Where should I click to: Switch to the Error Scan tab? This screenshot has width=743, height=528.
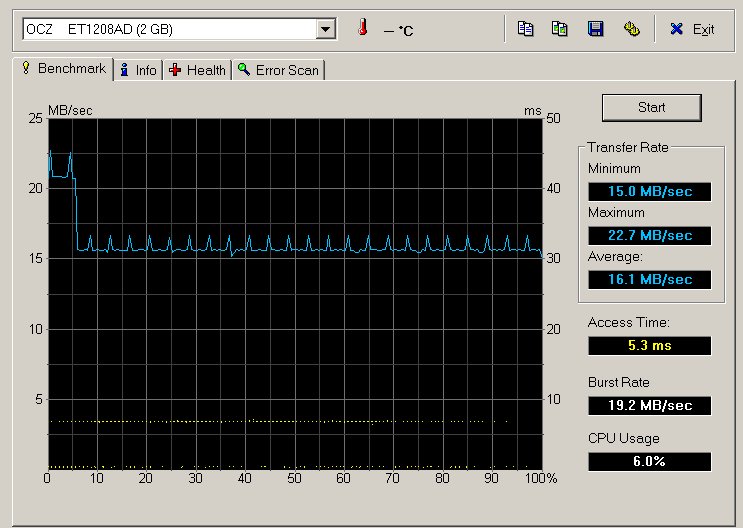click(x=279, y=70)
